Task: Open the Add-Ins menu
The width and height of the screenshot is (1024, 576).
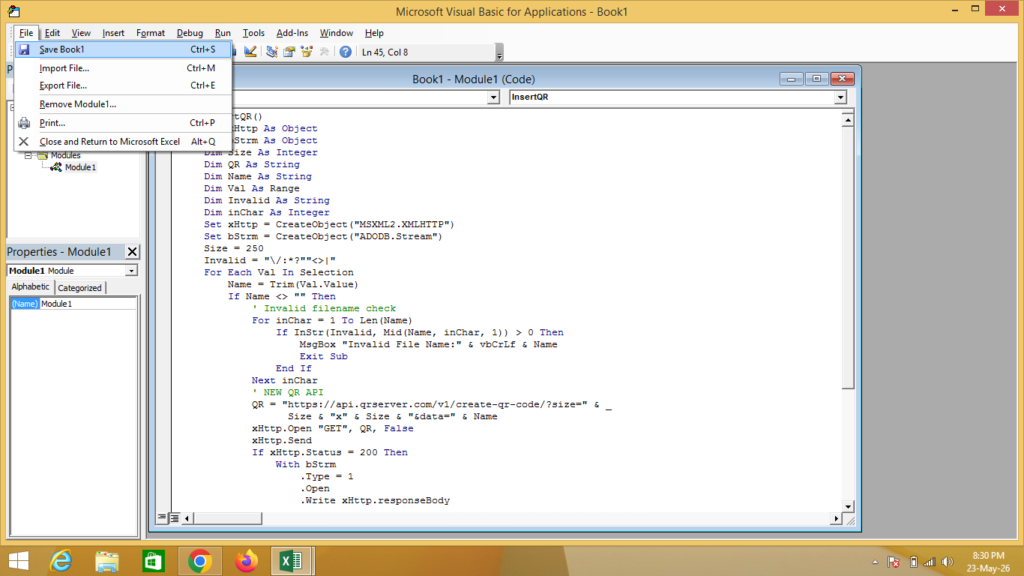Action: coord(292,33)
